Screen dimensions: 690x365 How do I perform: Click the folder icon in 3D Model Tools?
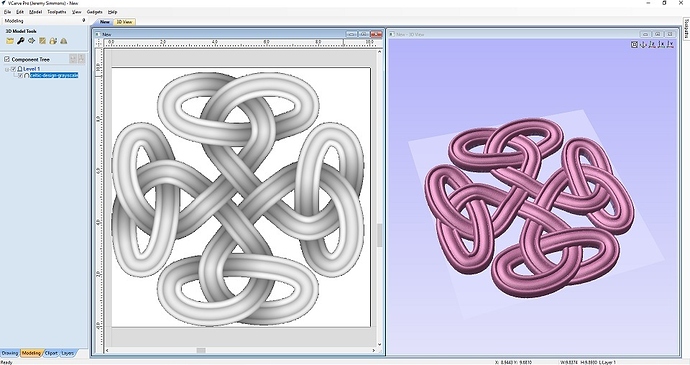coord(10,41)
